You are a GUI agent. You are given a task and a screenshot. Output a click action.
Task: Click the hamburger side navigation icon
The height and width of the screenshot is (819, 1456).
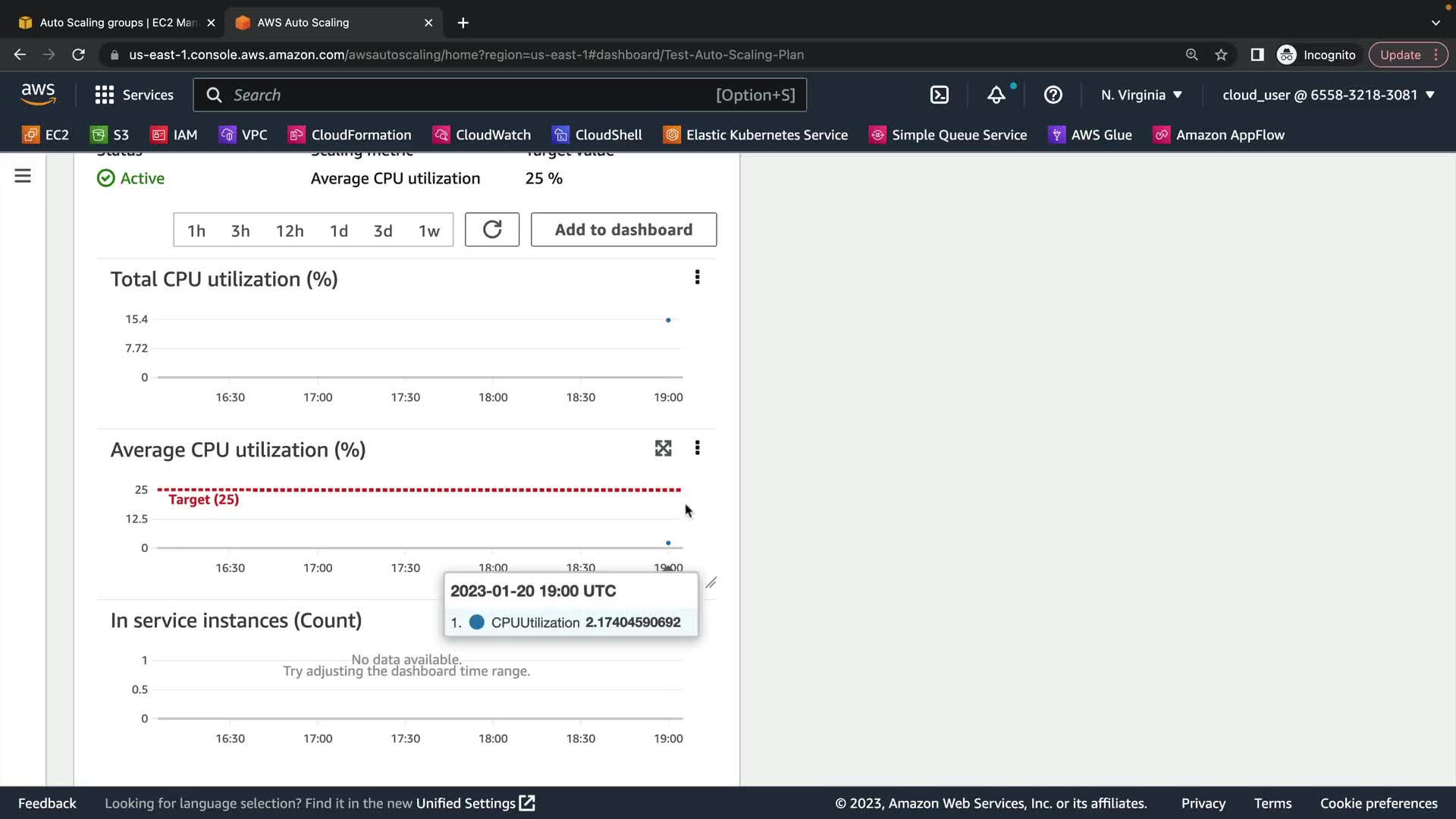[23, 176]
